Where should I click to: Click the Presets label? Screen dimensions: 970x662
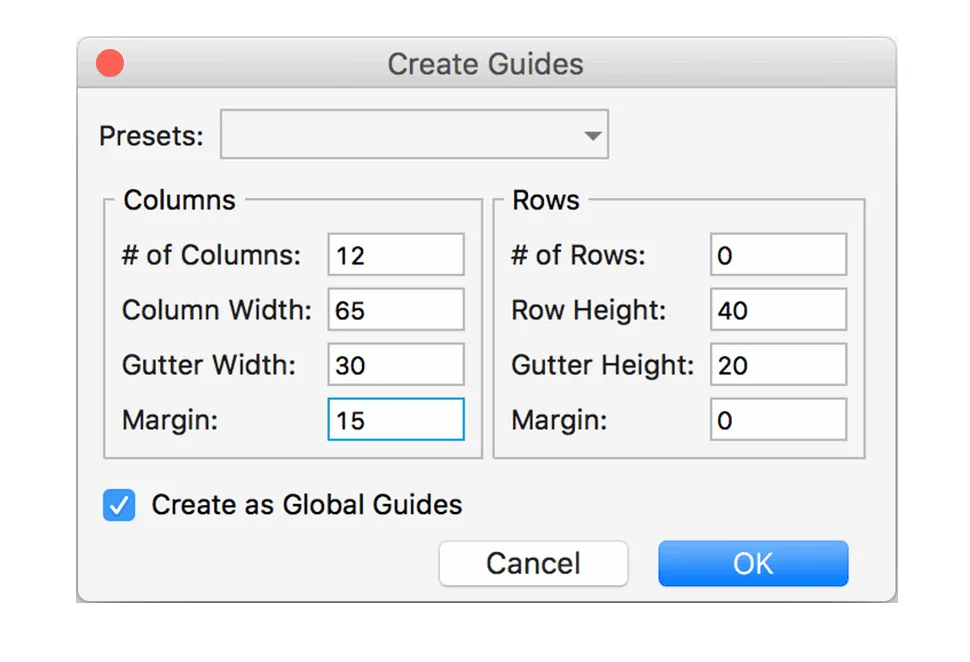click(x=152, y=136)
